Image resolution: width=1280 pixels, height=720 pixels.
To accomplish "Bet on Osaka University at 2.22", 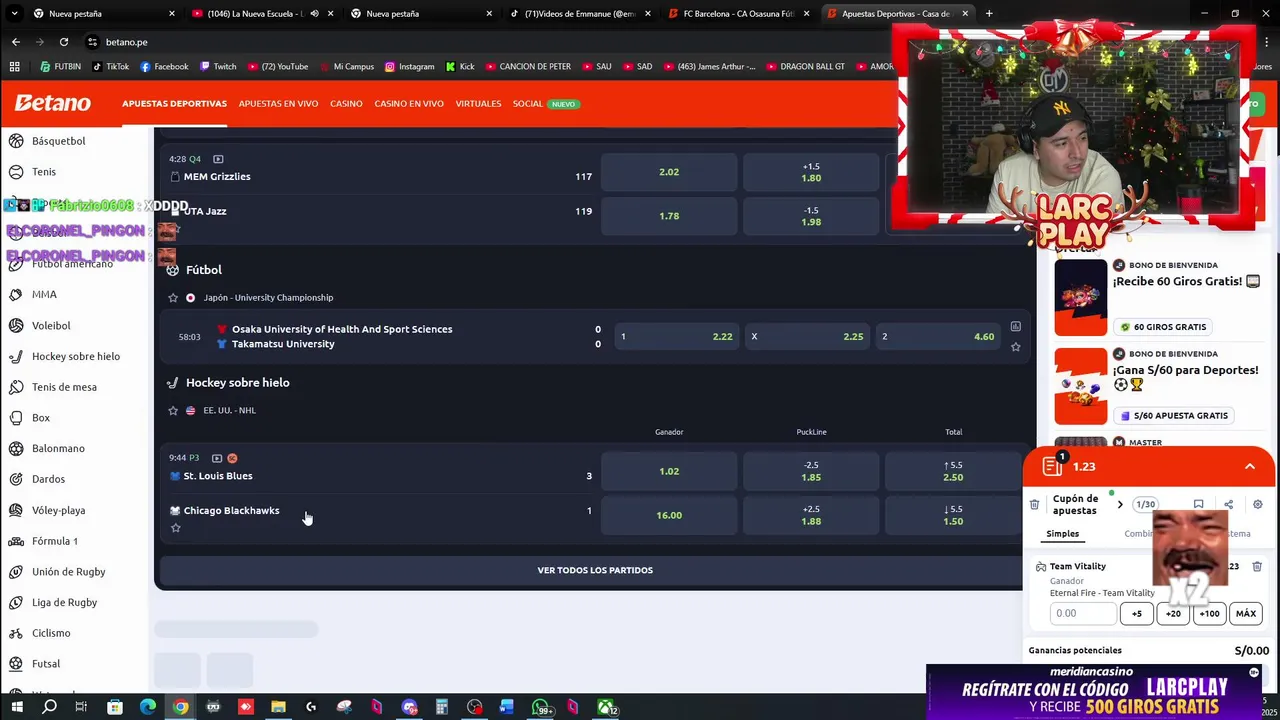I will pos(676,337).
